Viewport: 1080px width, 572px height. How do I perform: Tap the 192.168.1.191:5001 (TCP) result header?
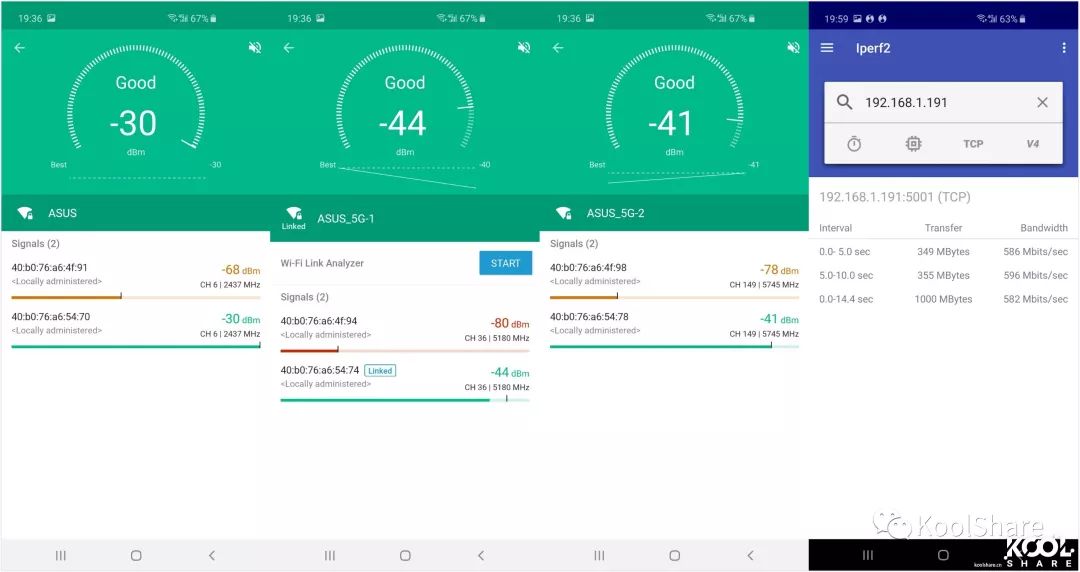[x=895, y=197]
